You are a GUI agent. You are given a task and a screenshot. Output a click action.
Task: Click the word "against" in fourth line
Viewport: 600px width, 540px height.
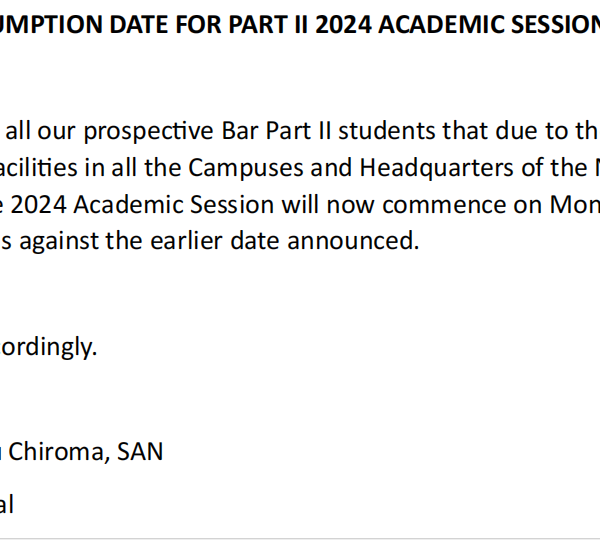[x=59, y=241]
